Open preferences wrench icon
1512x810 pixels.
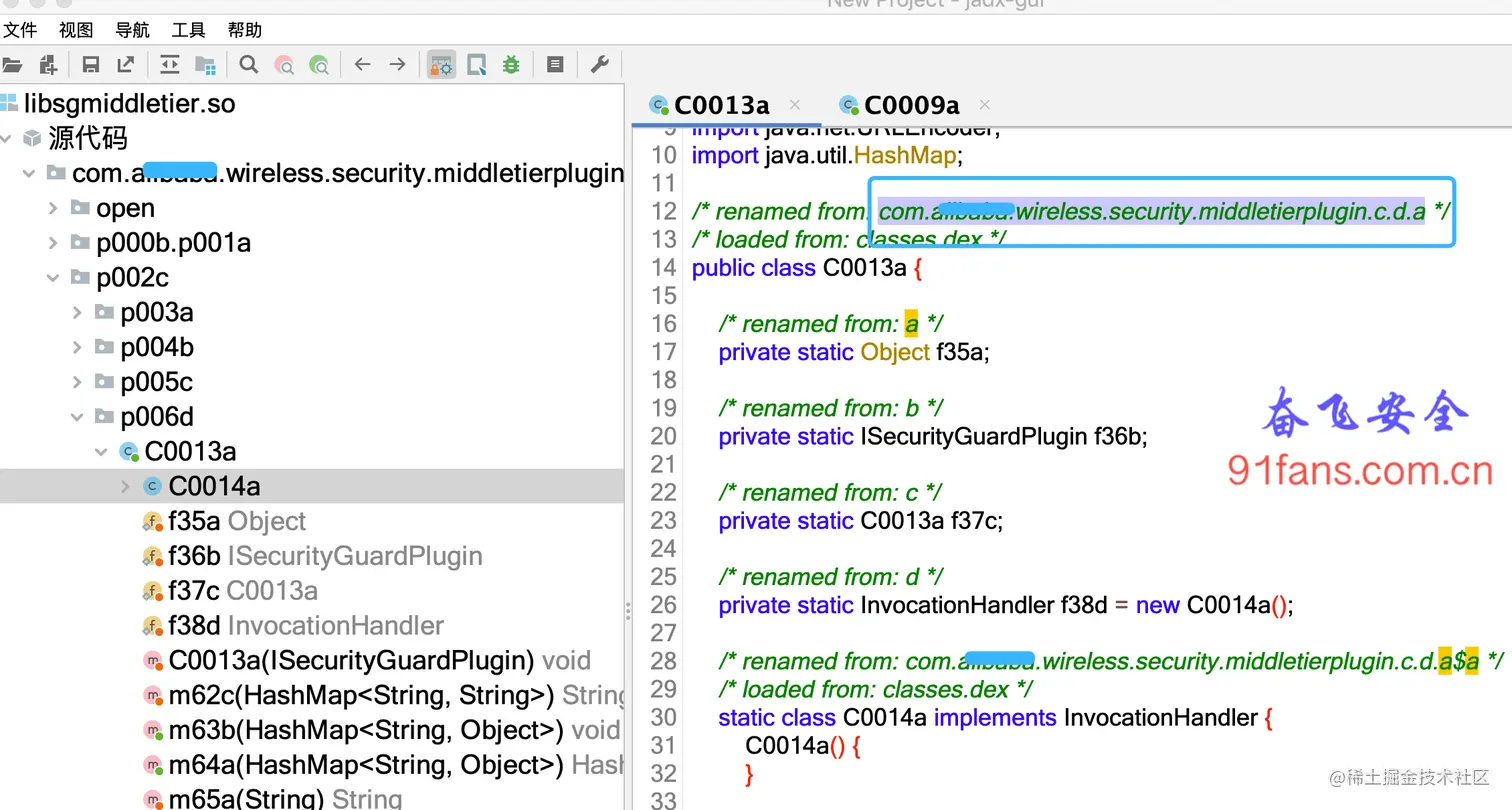[599, 65]
